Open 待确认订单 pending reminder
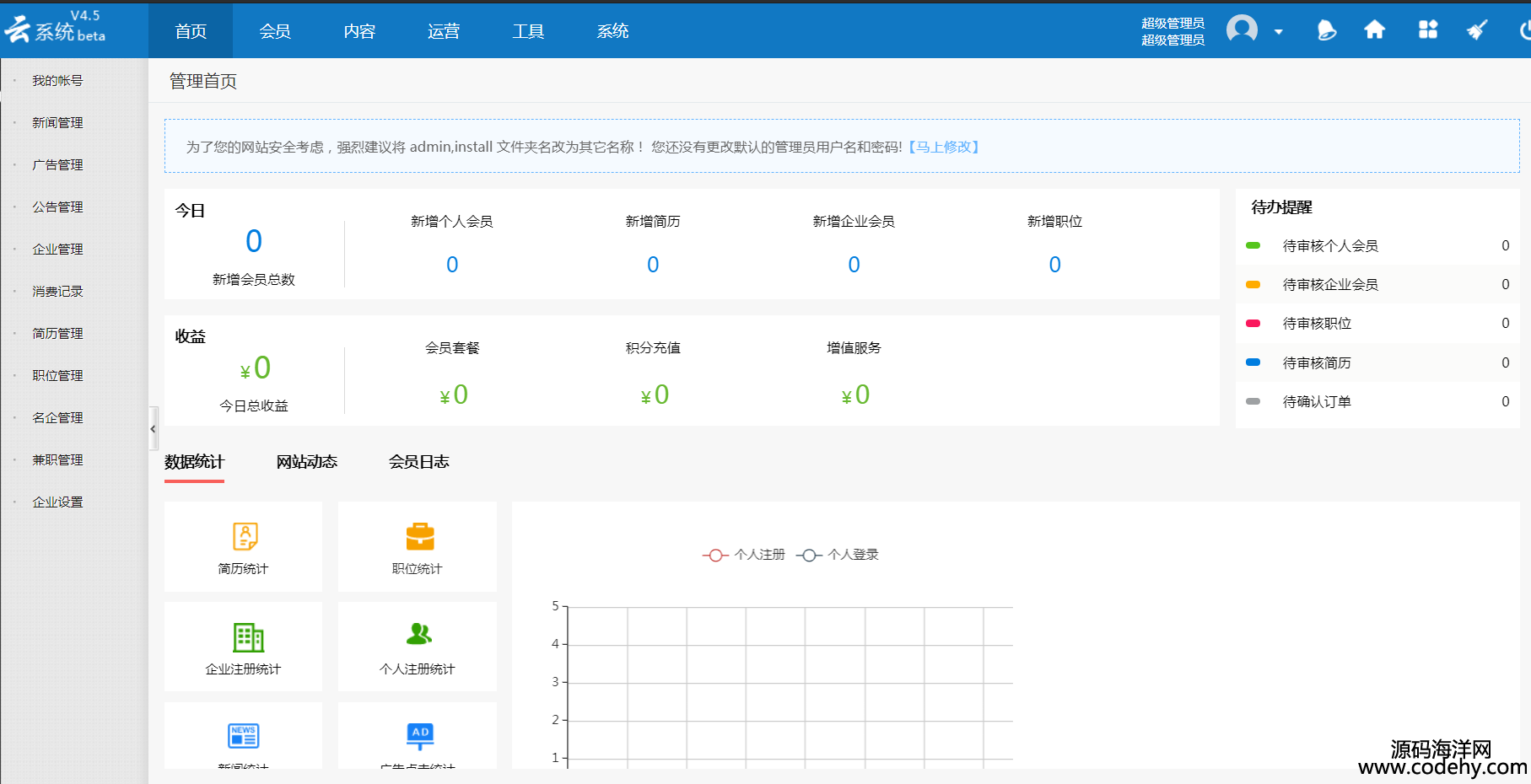Image resolution: width=1531 pixels, height=784 pixels. pos(1377,402)
